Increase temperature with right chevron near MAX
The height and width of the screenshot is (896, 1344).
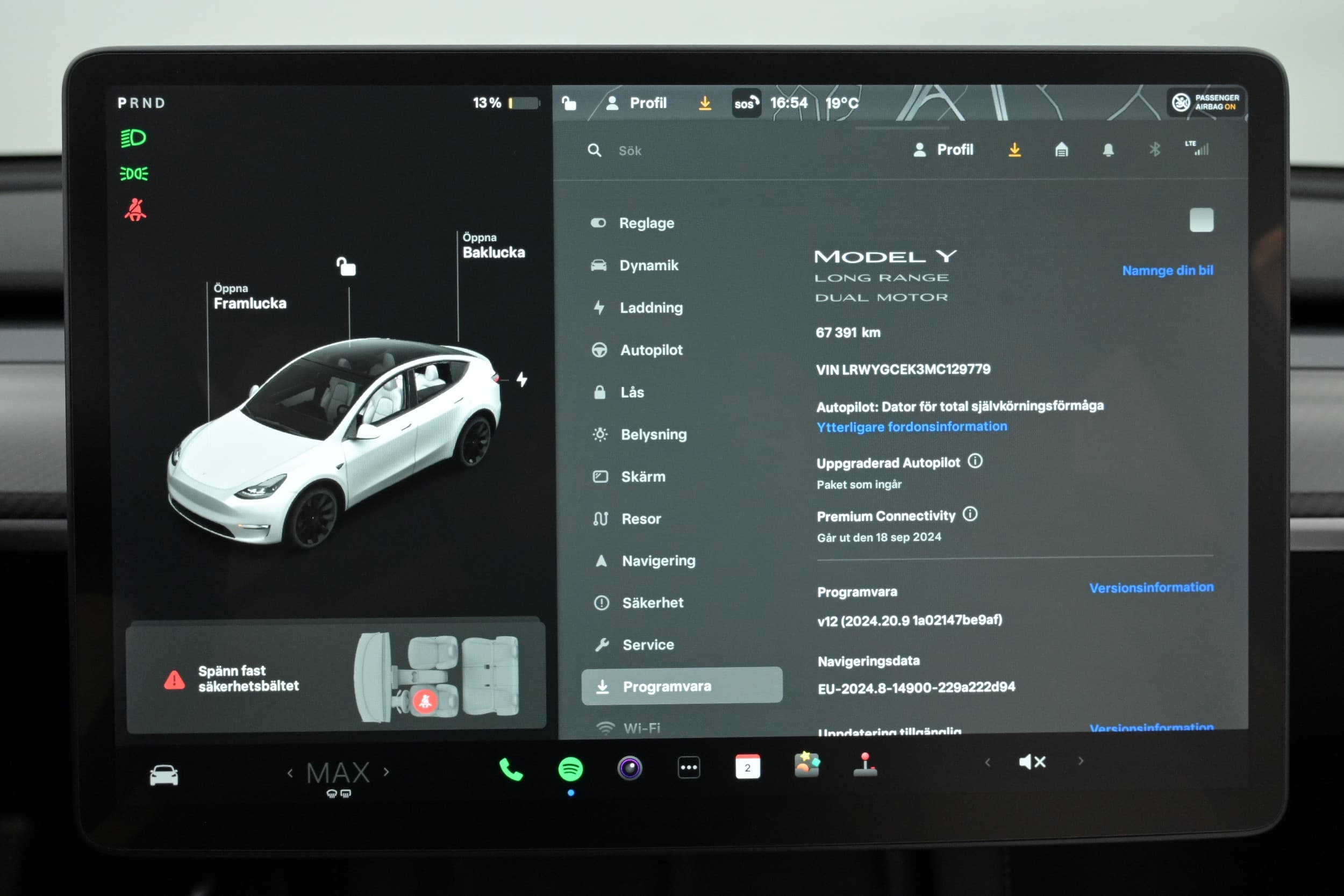pos(387,772)
